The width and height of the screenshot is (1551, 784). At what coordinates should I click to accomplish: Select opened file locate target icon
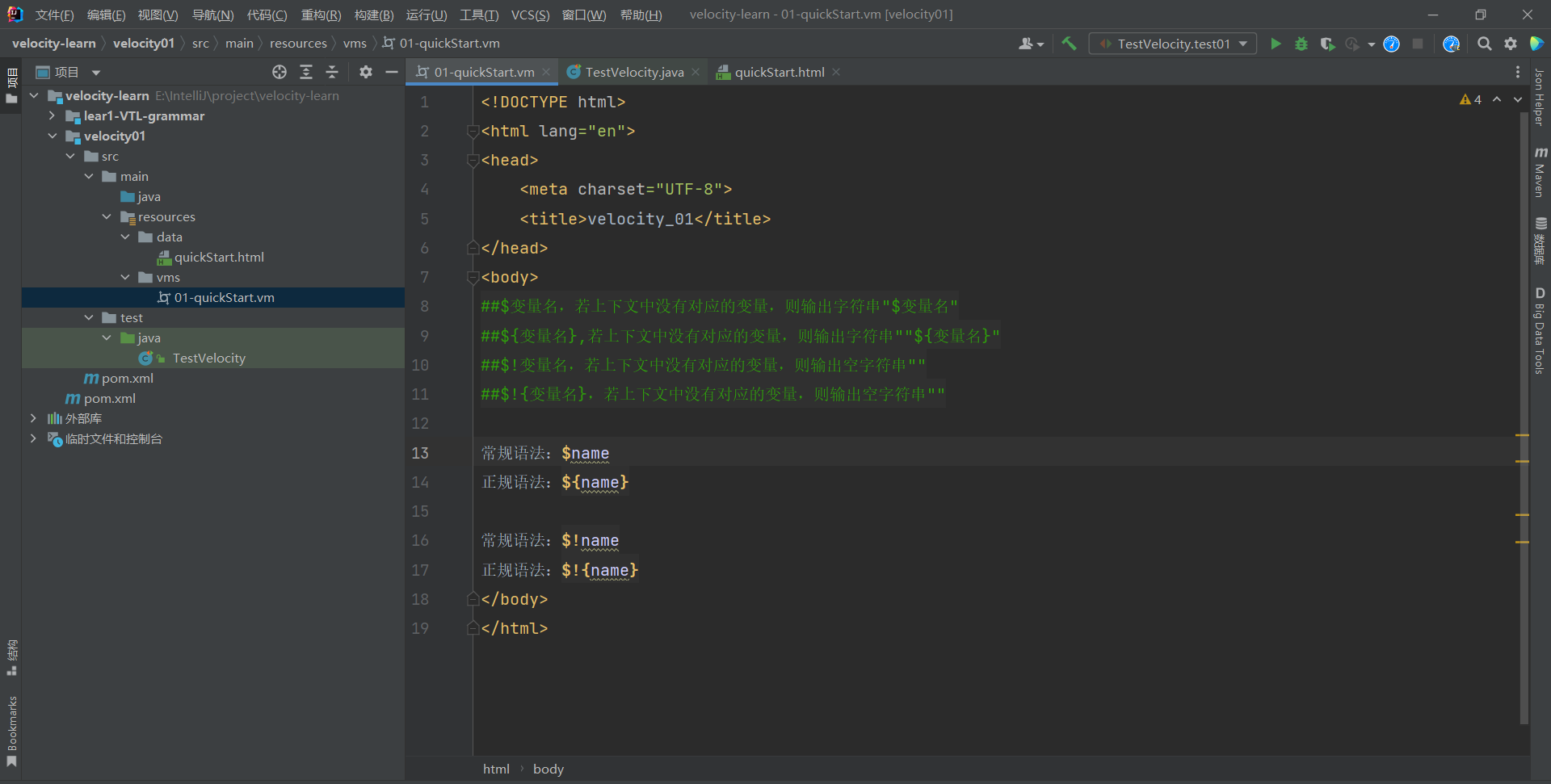[280, 72]
